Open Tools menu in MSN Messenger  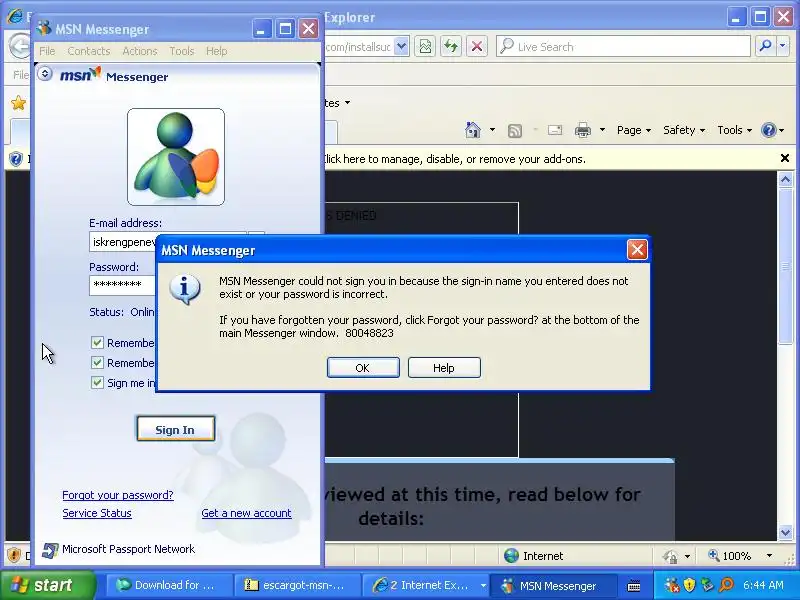(182, 51)
